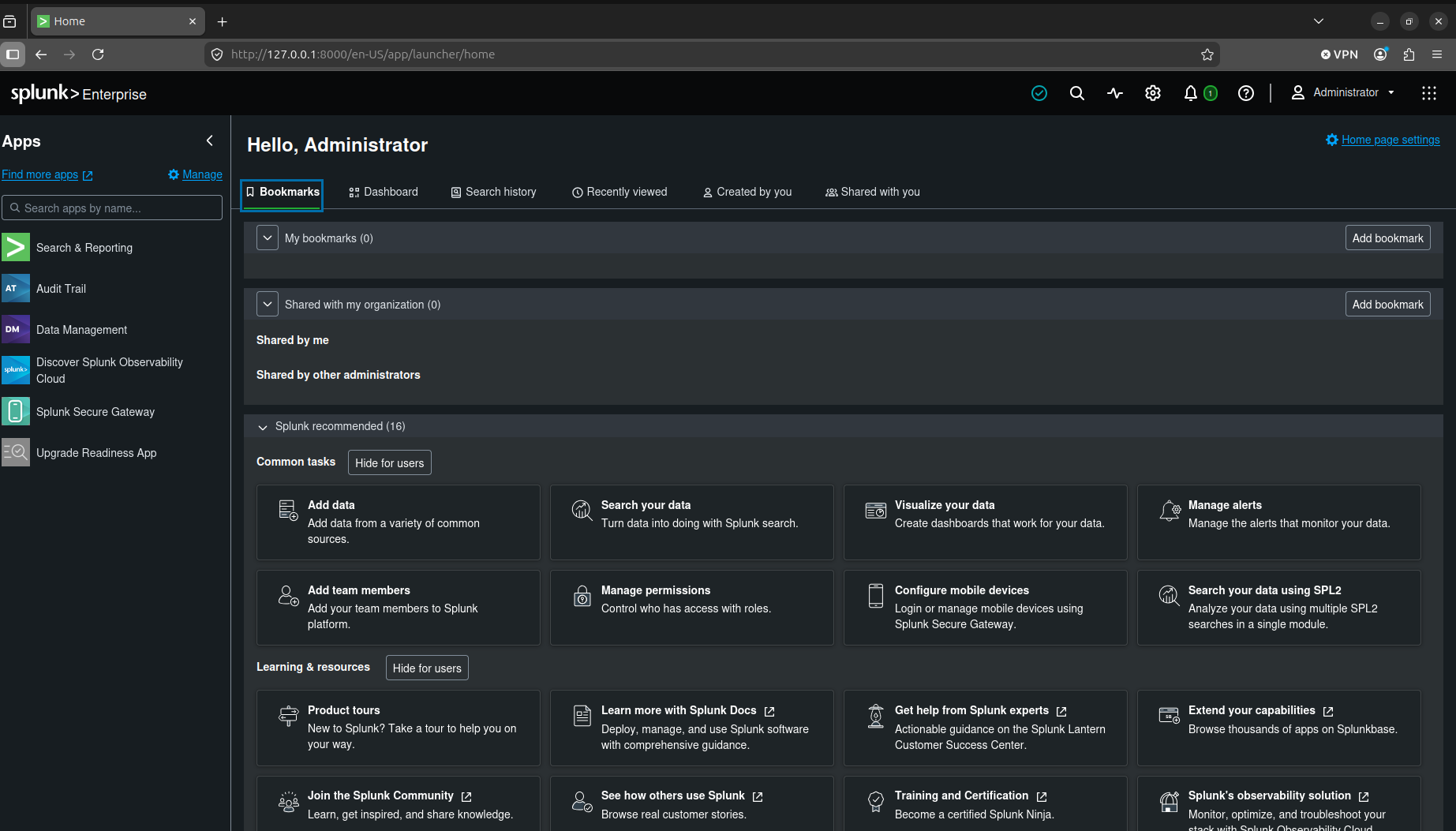Switch to the Shared with you tab
The height and width of the screenshot is (831, 1456).
tap(873, 192)
